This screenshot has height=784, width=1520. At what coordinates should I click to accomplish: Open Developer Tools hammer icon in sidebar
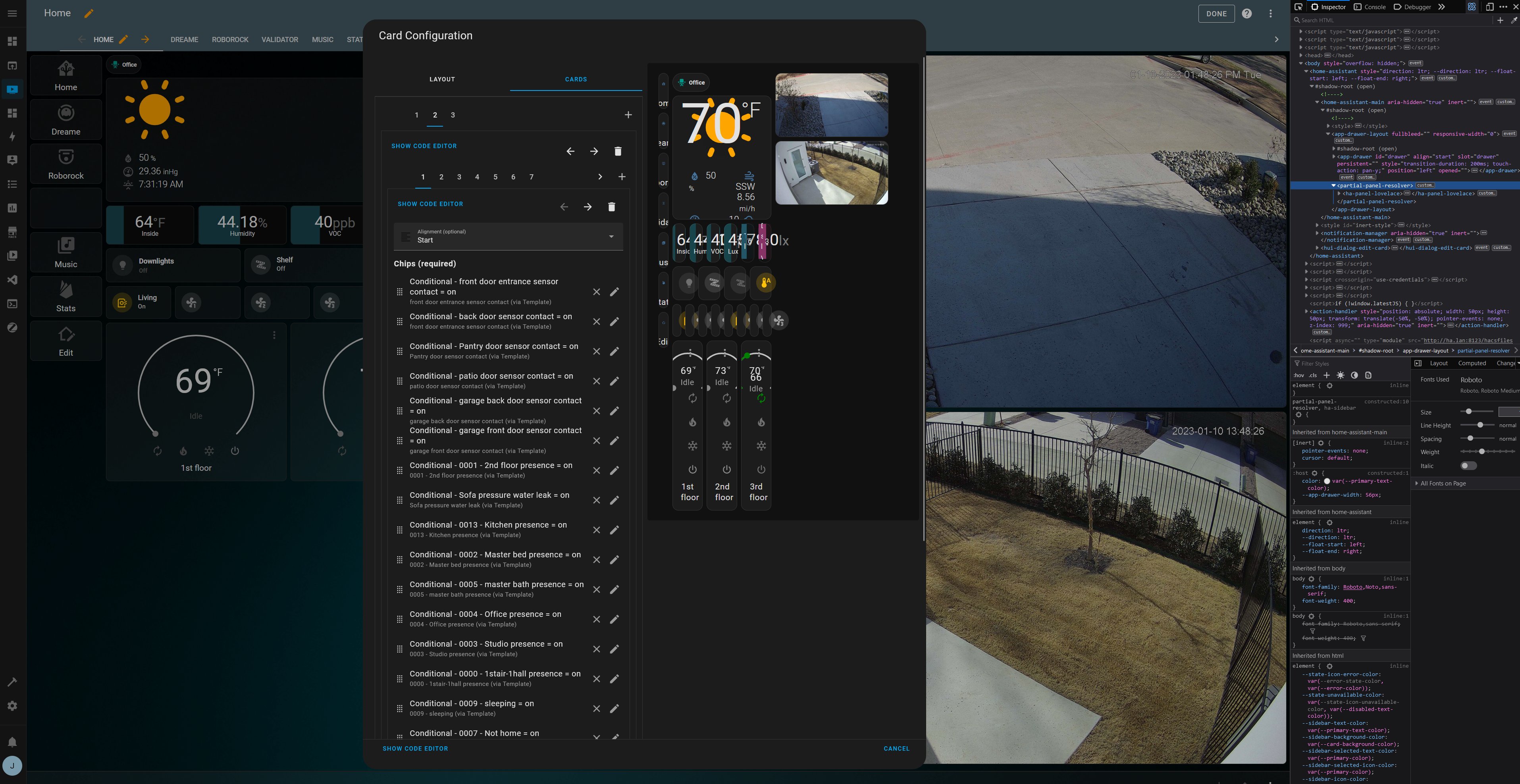[x=12, y=682]
